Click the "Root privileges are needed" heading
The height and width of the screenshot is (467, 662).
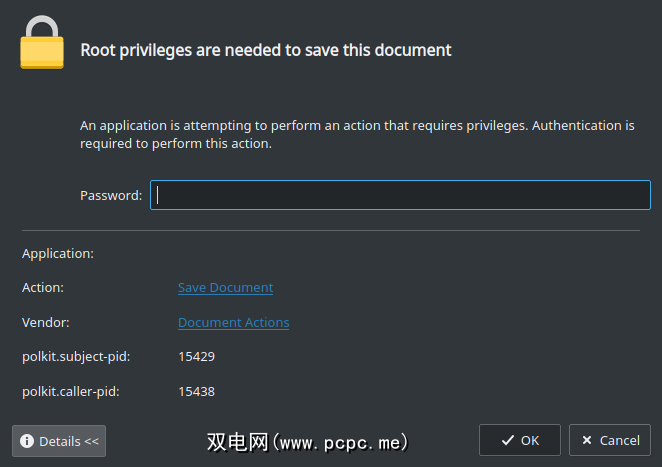tap(266, 50)
